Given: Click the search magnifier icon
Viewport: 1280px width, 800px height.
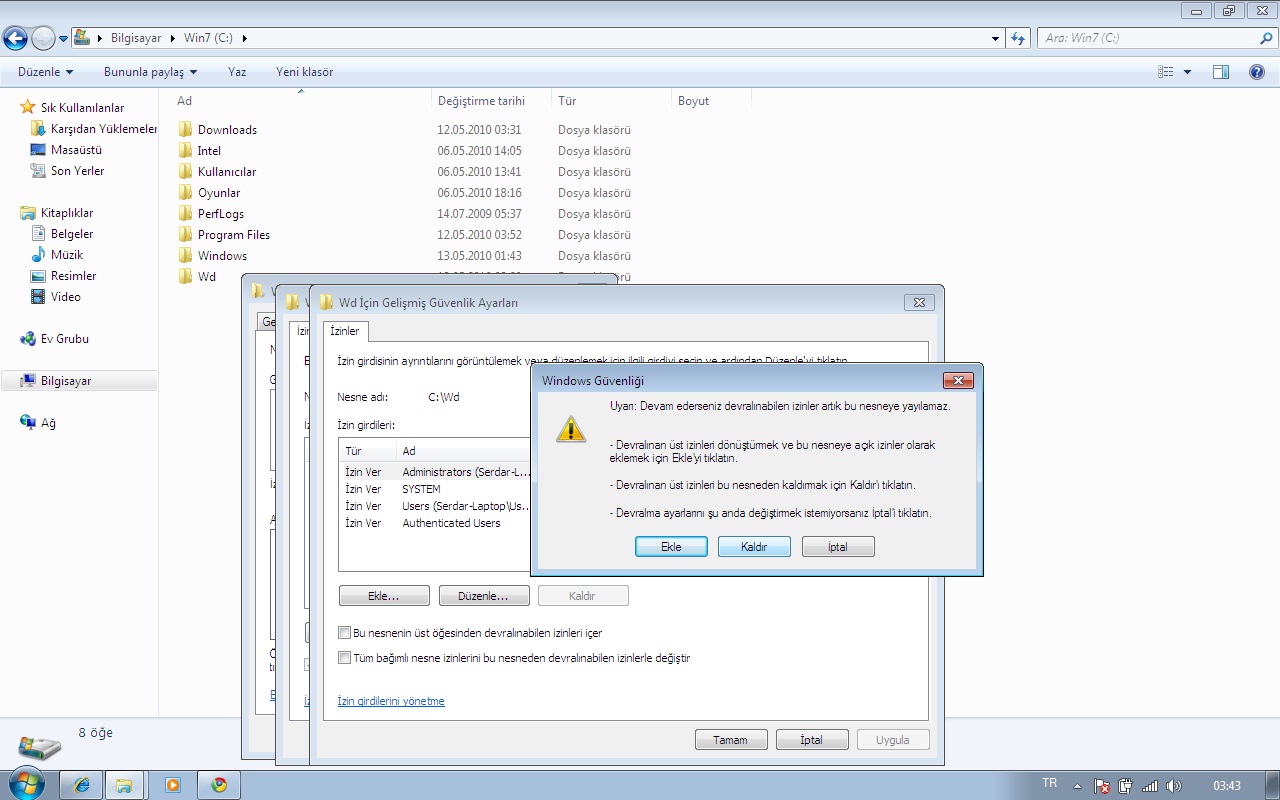Looking at the screenshot, I should [1266, 38].
